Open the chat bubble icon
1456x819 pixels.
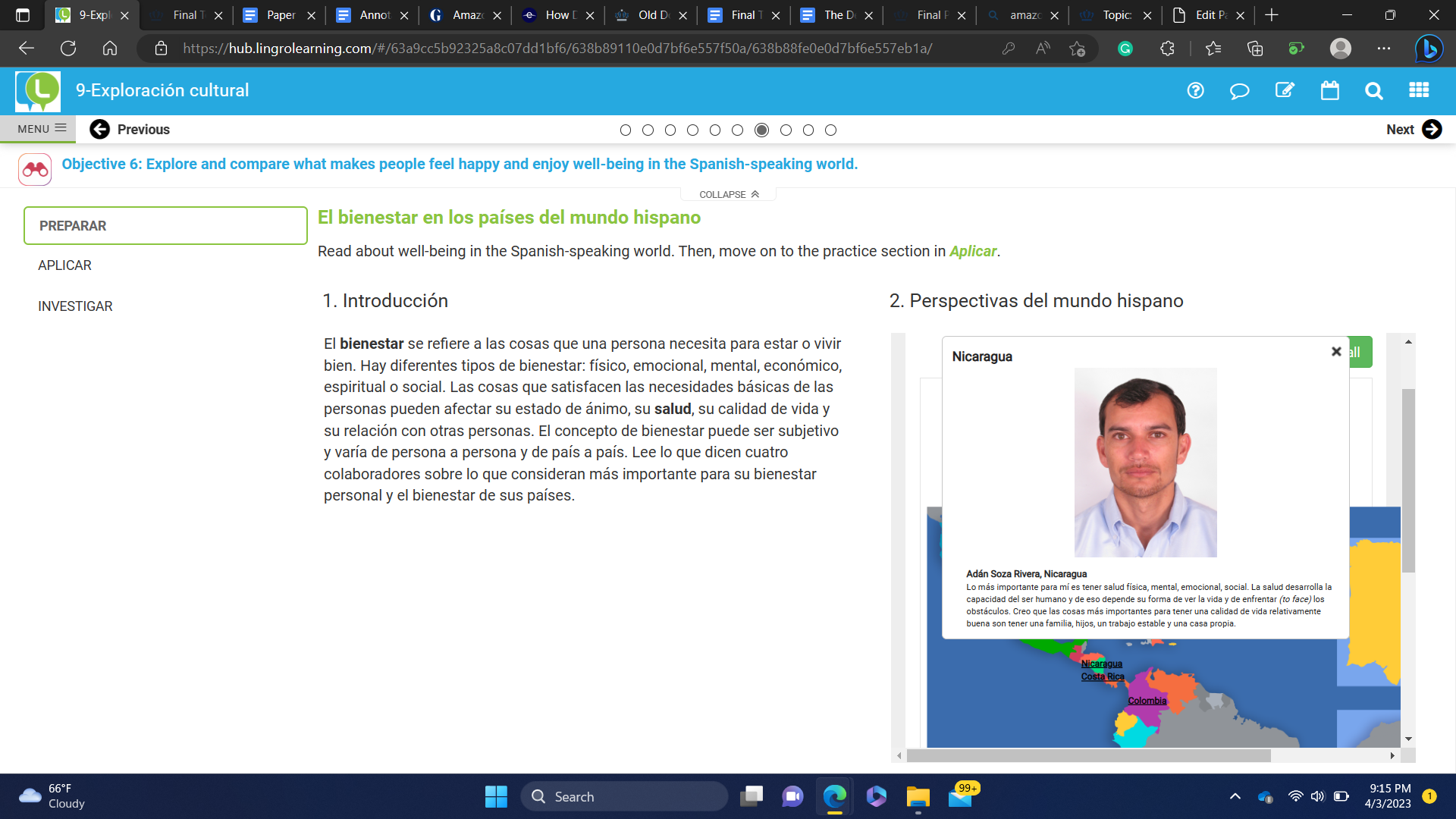pyautogui.click(x=1239, y=91)
